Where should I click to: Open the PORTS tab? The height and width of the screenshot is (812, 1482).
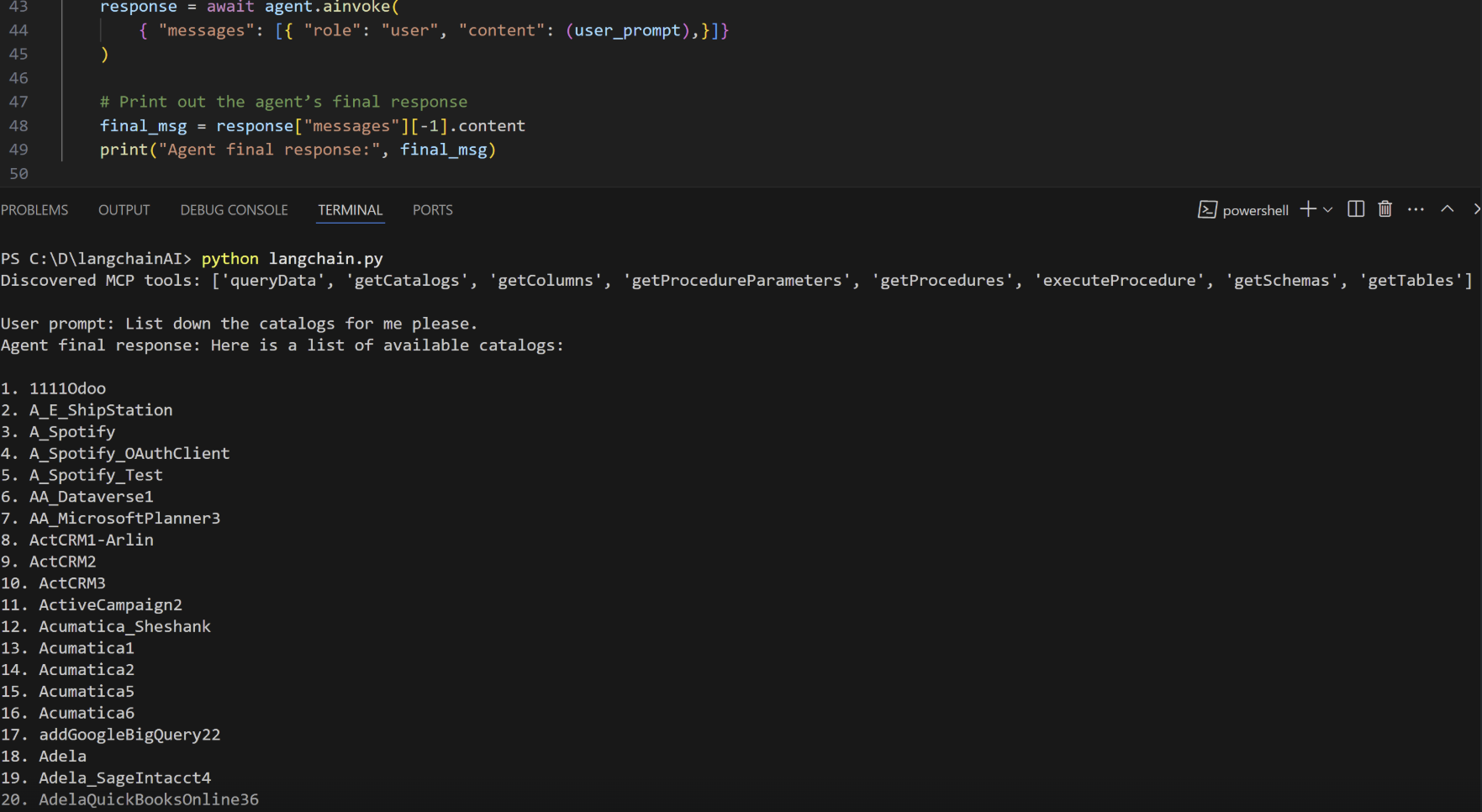432,210
